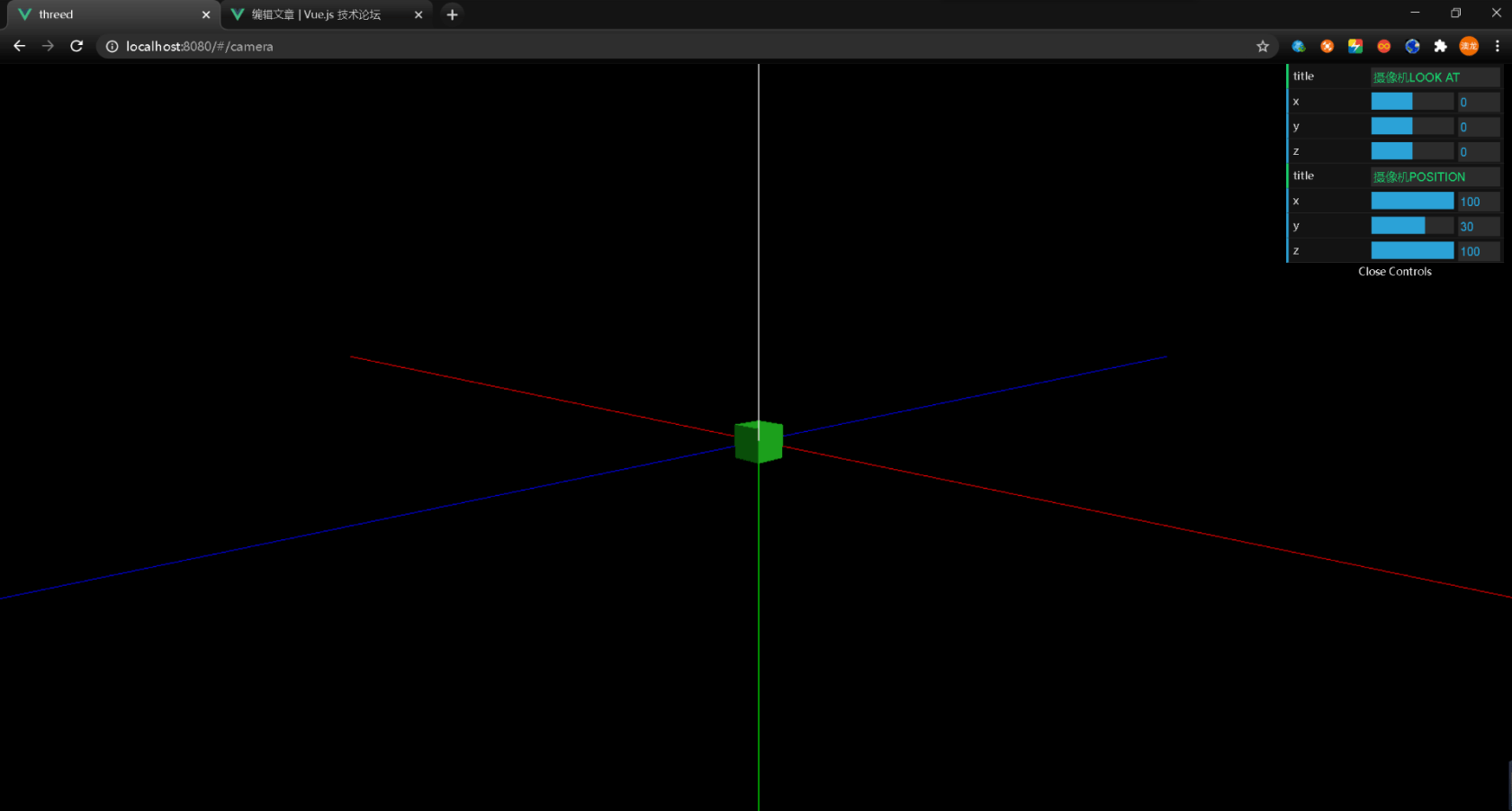
Task: Click the address bar URL localhost:8080/#/camera
Action: tap(199, 46)
